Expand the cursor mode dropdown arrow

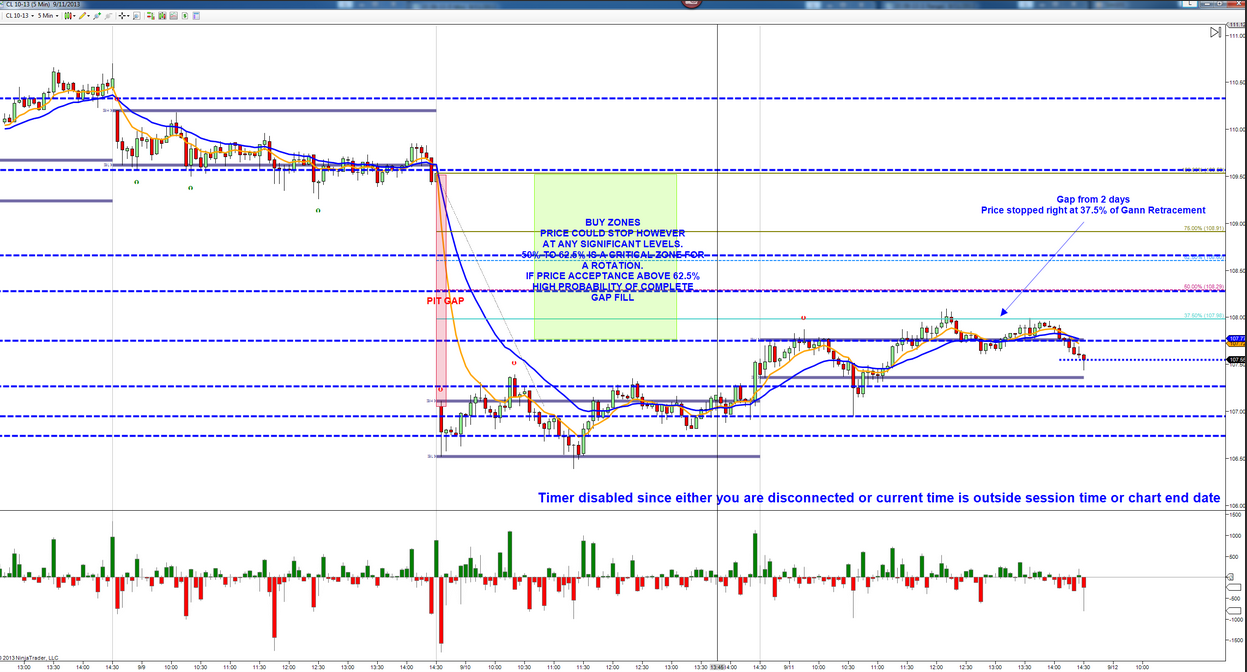coord(128,16)
